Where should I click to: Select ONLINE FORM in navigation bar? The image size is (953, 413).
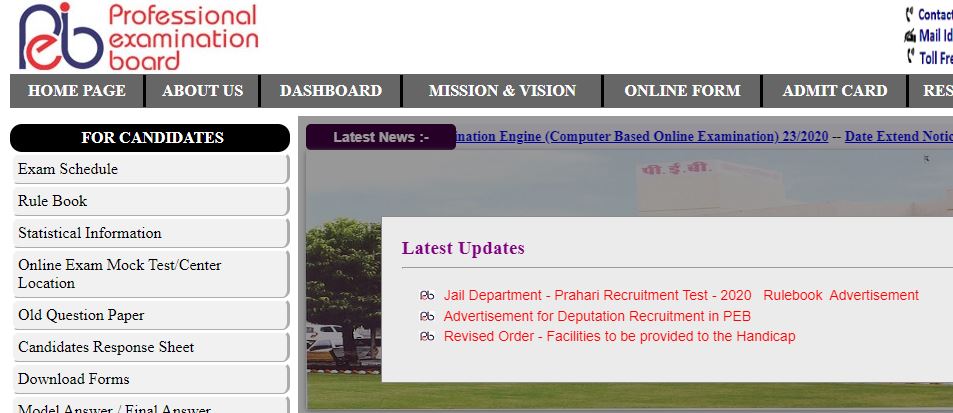click(682, 91)
